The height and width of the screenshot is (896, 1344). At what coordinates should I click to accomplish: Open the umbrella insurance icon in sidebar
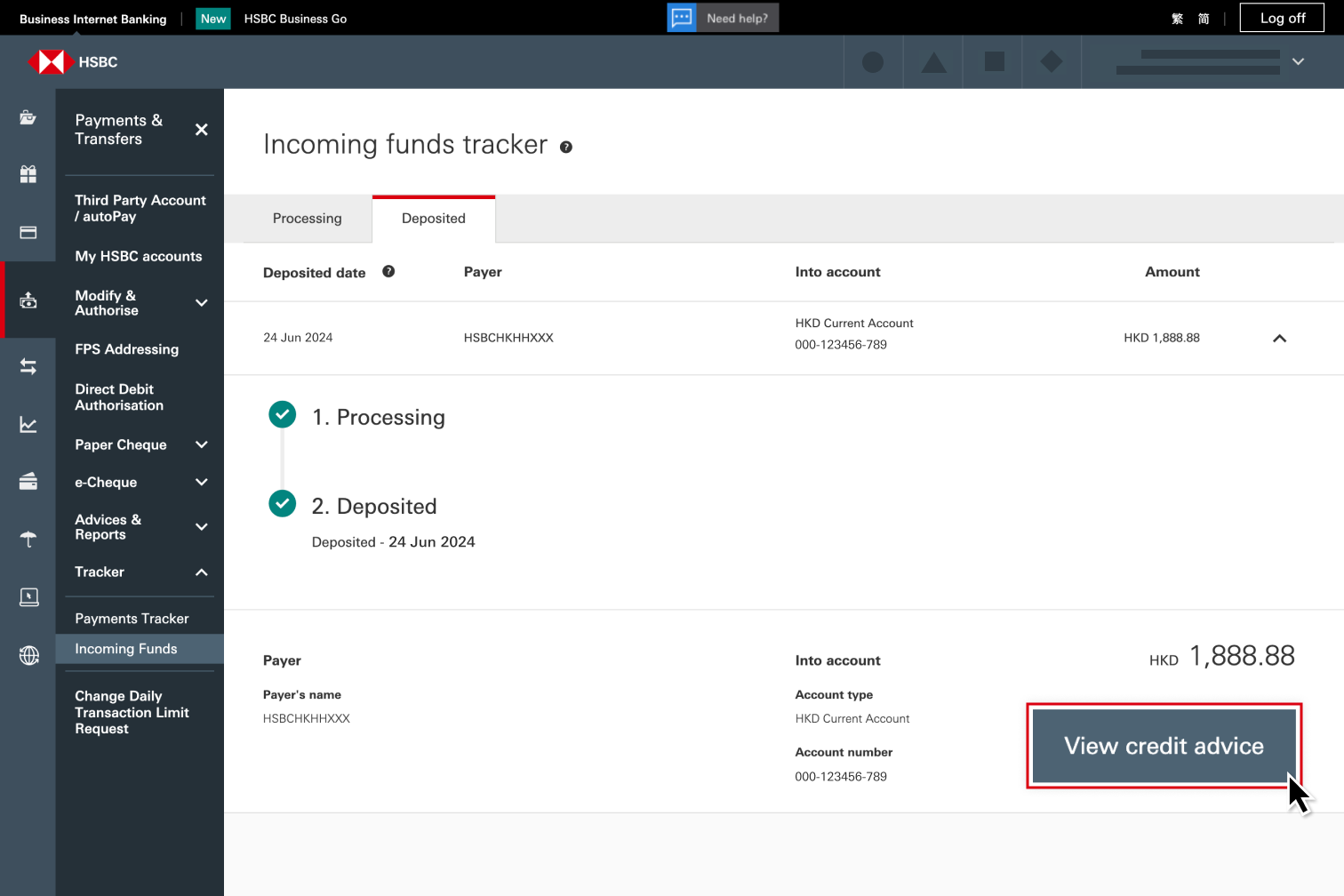pyautogui.click(x=28, y=539)
